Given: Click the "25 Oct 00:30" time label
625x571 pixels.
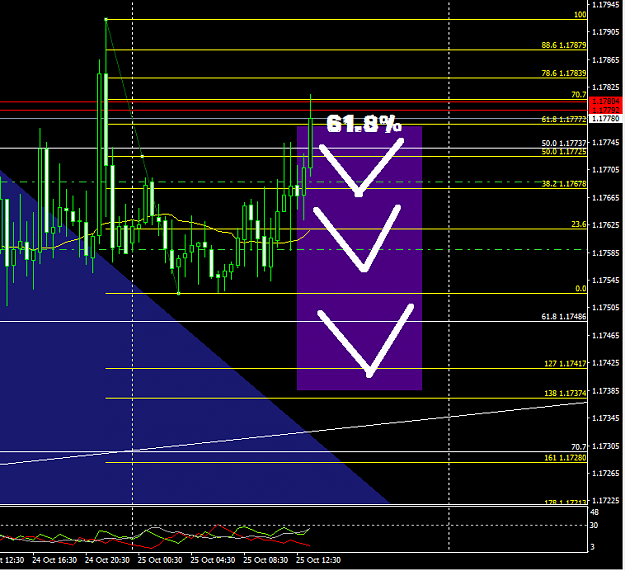Looking at the screenshot, I should pos(160,560).
